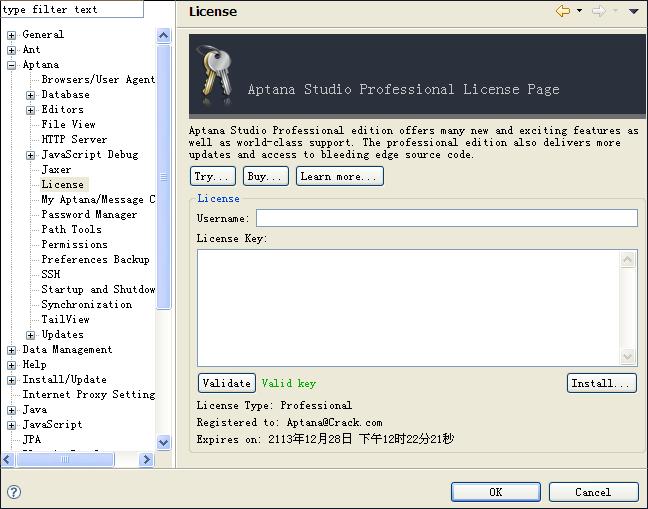
Task: Expand the Updates node
Action: point(31,335)
